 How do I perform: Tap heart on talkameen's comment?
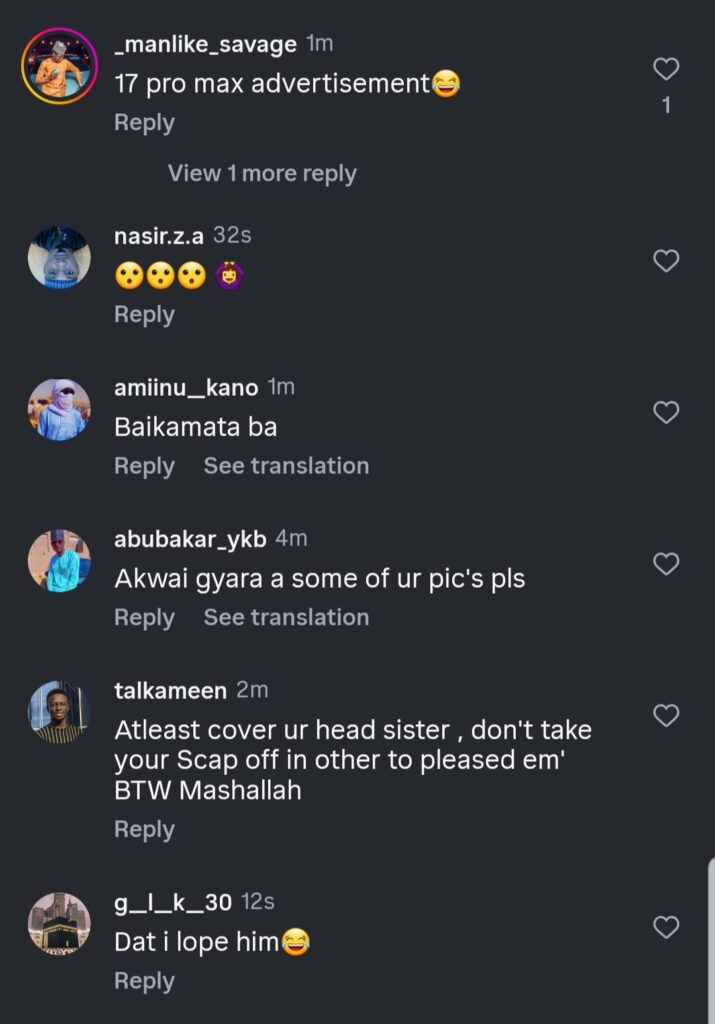pos(666,715)
